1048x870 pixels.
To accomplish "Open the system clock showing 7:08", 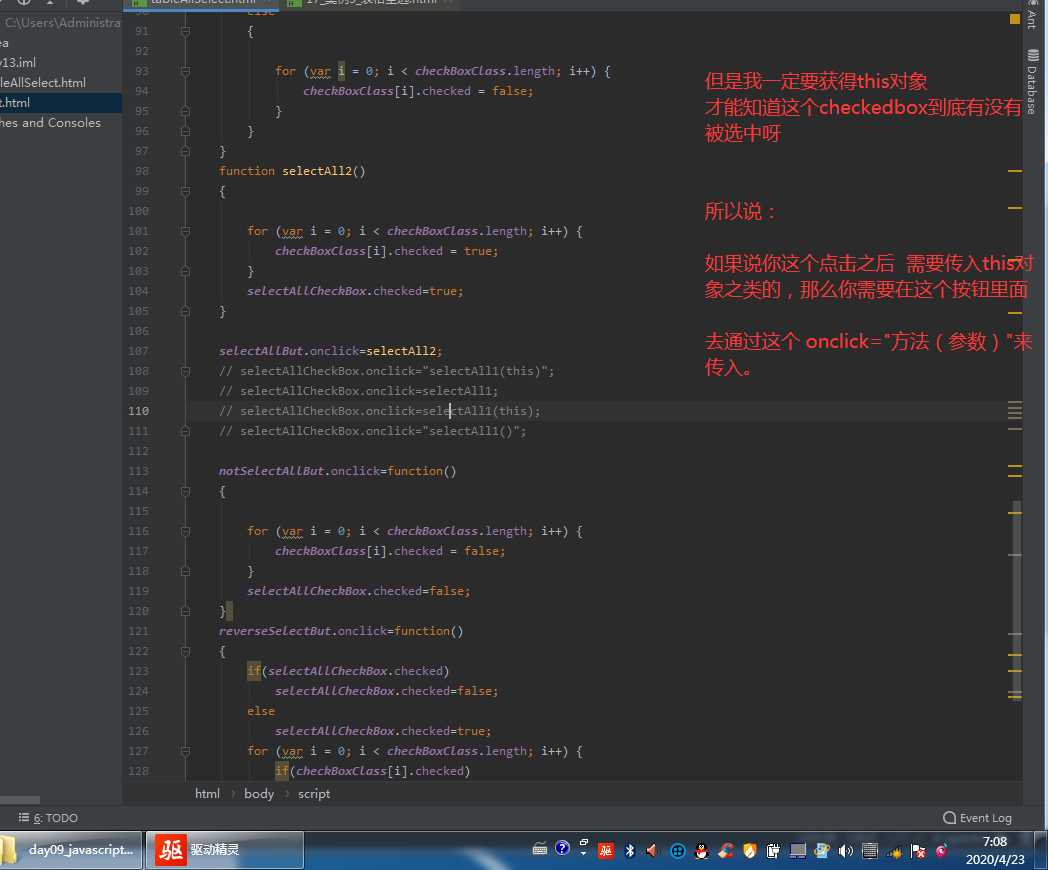I will click(995, 850).
